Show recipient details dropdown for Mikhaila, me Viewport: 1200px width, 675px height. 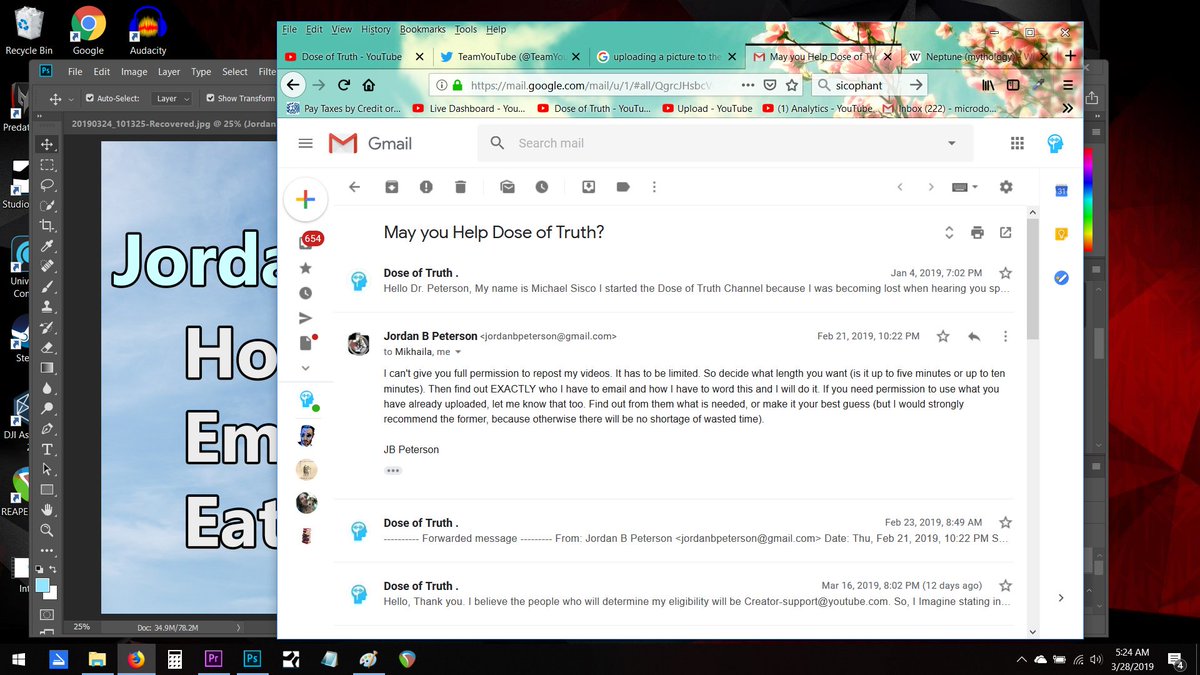pos(458,352)
